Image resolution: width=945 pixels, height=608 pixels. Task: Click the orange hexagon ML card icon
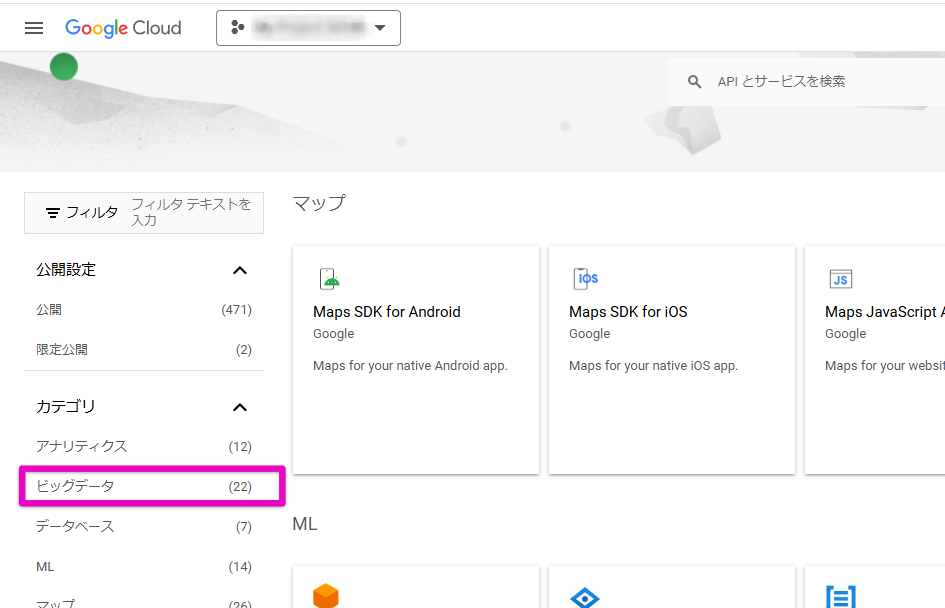tap(326, 595)
